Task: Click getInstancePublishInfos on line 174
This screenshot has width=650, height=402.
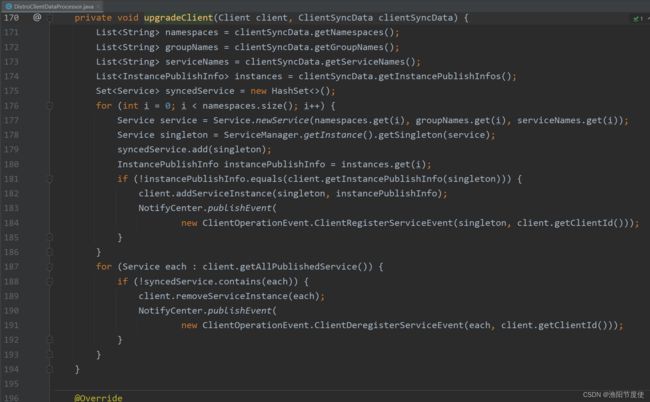Action: coord(439,76)
